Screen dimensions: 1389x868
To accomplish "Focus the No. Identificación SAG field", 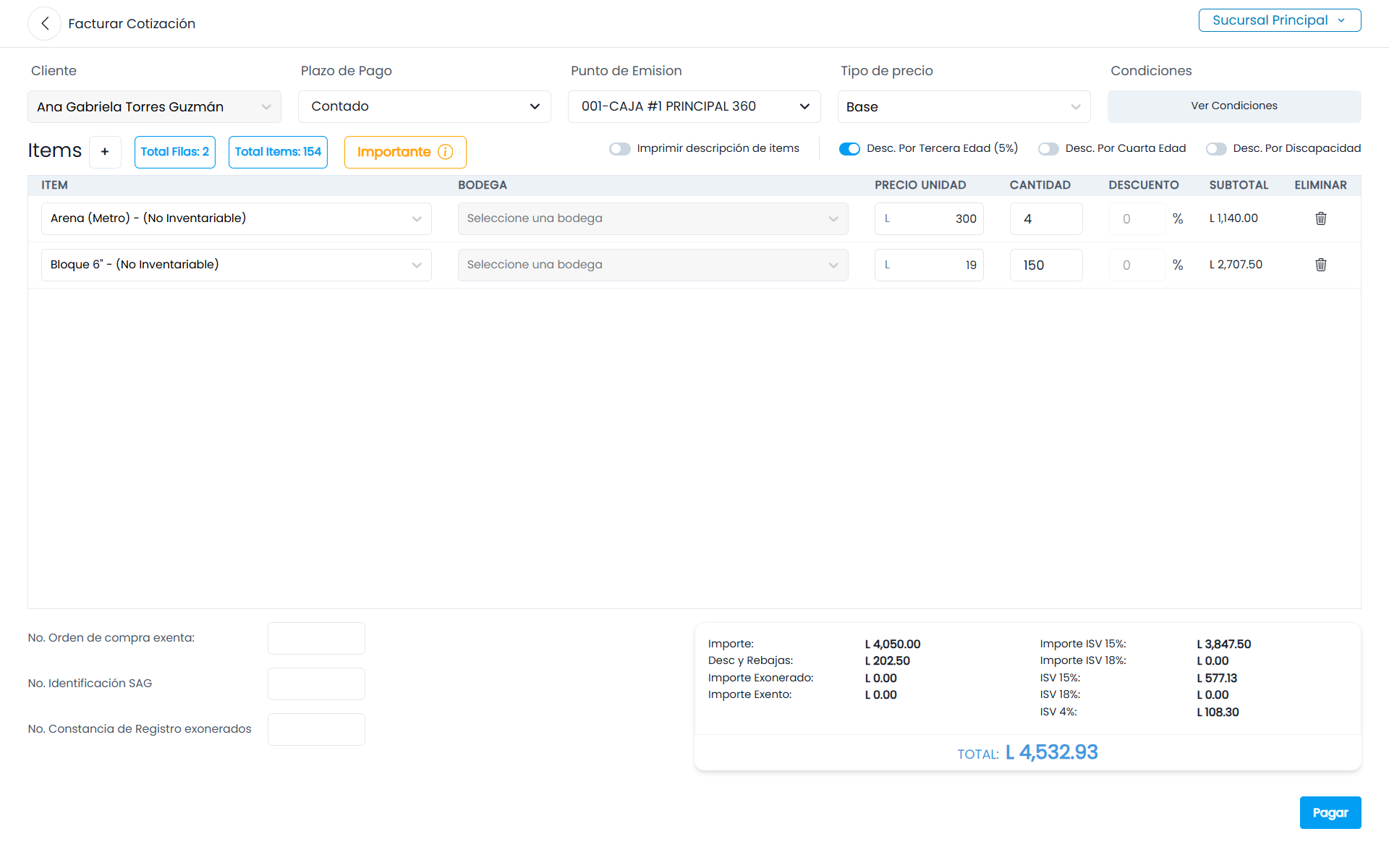I will tap(316, 684).
